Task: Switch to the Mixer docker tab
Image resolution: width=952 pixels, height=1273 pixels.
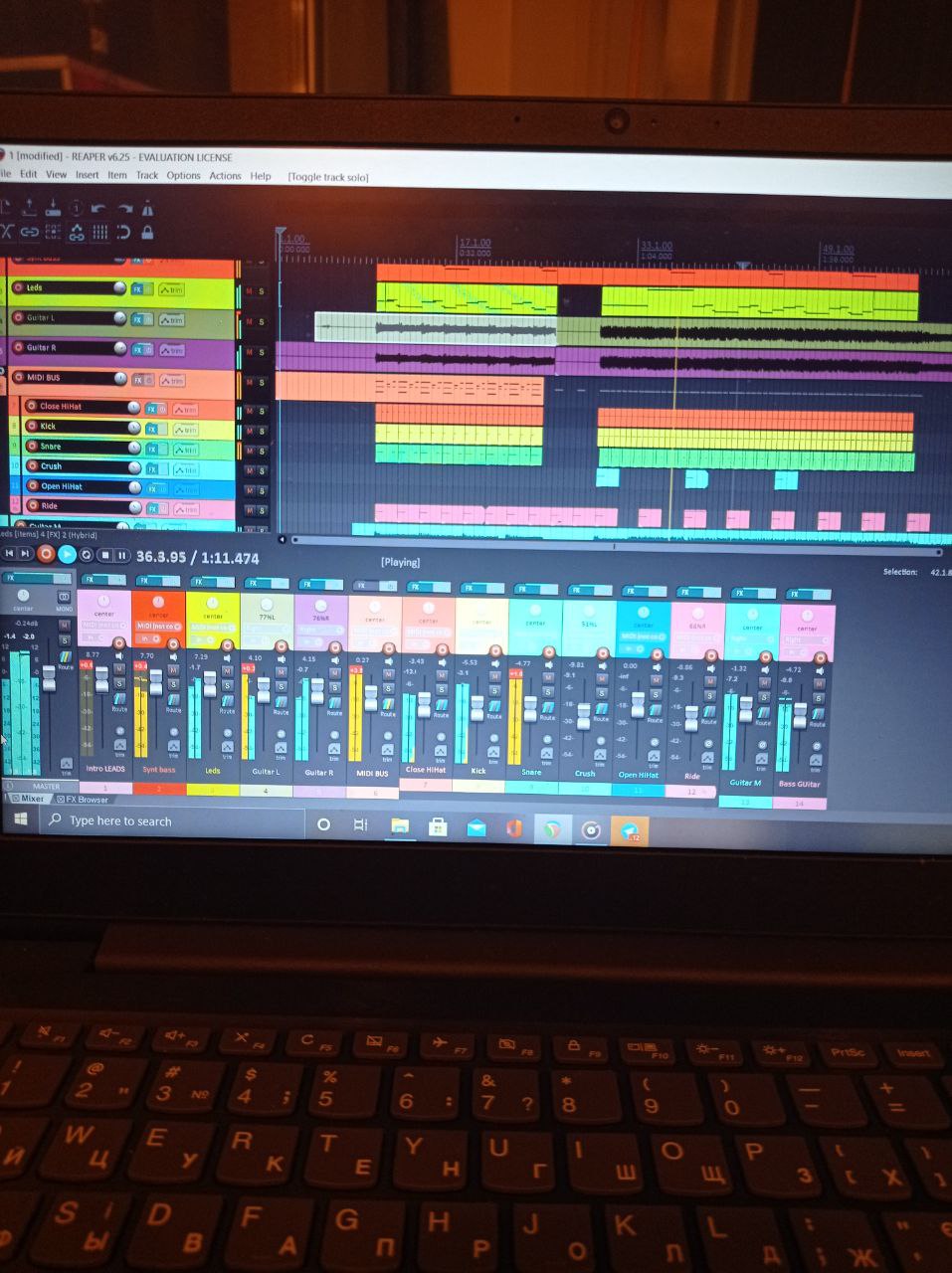Action: pyautogui.click(x=28, y=798)
